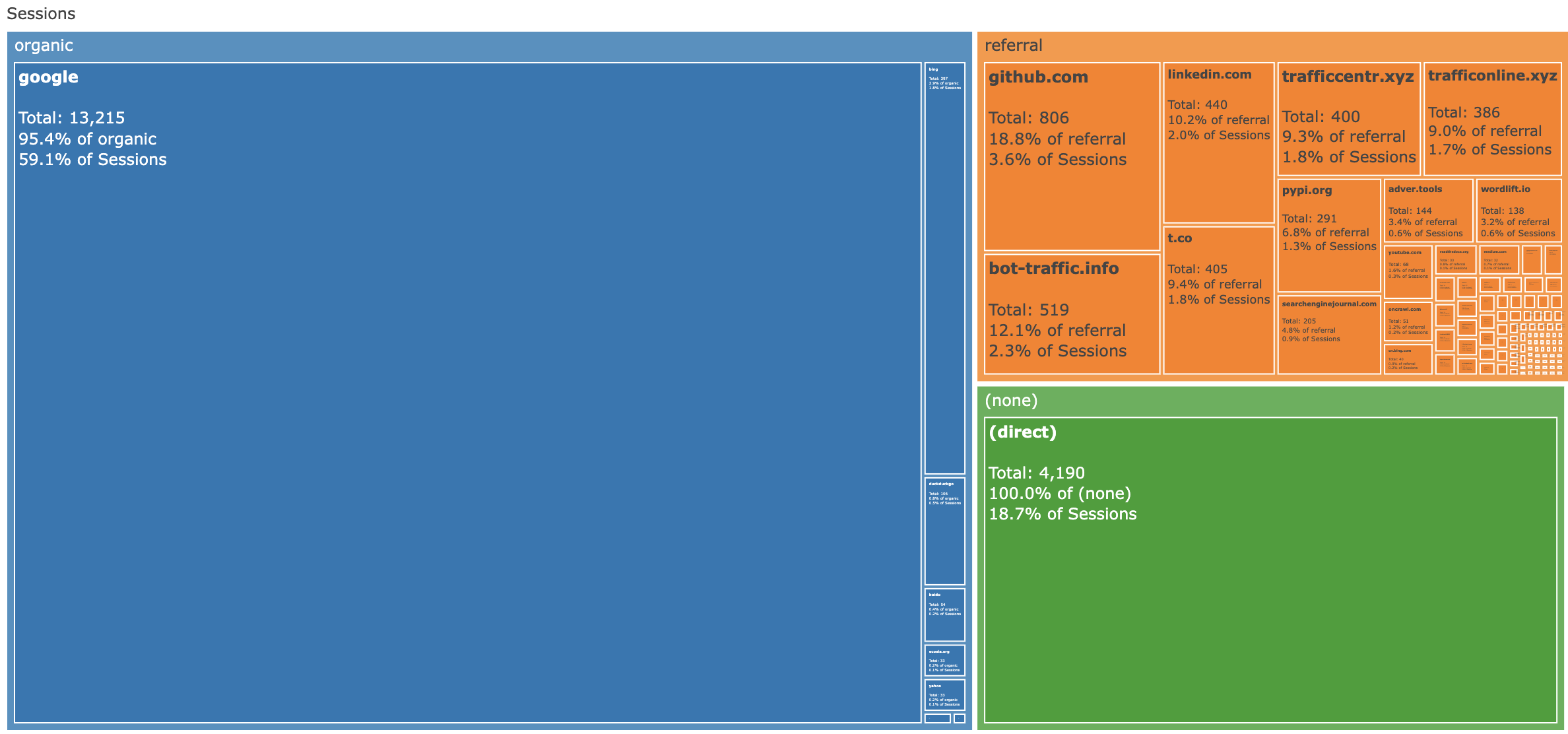Select the trafficonline.xyz tile
This screenshot has height=734, width=1568.
coord(1493,119)
